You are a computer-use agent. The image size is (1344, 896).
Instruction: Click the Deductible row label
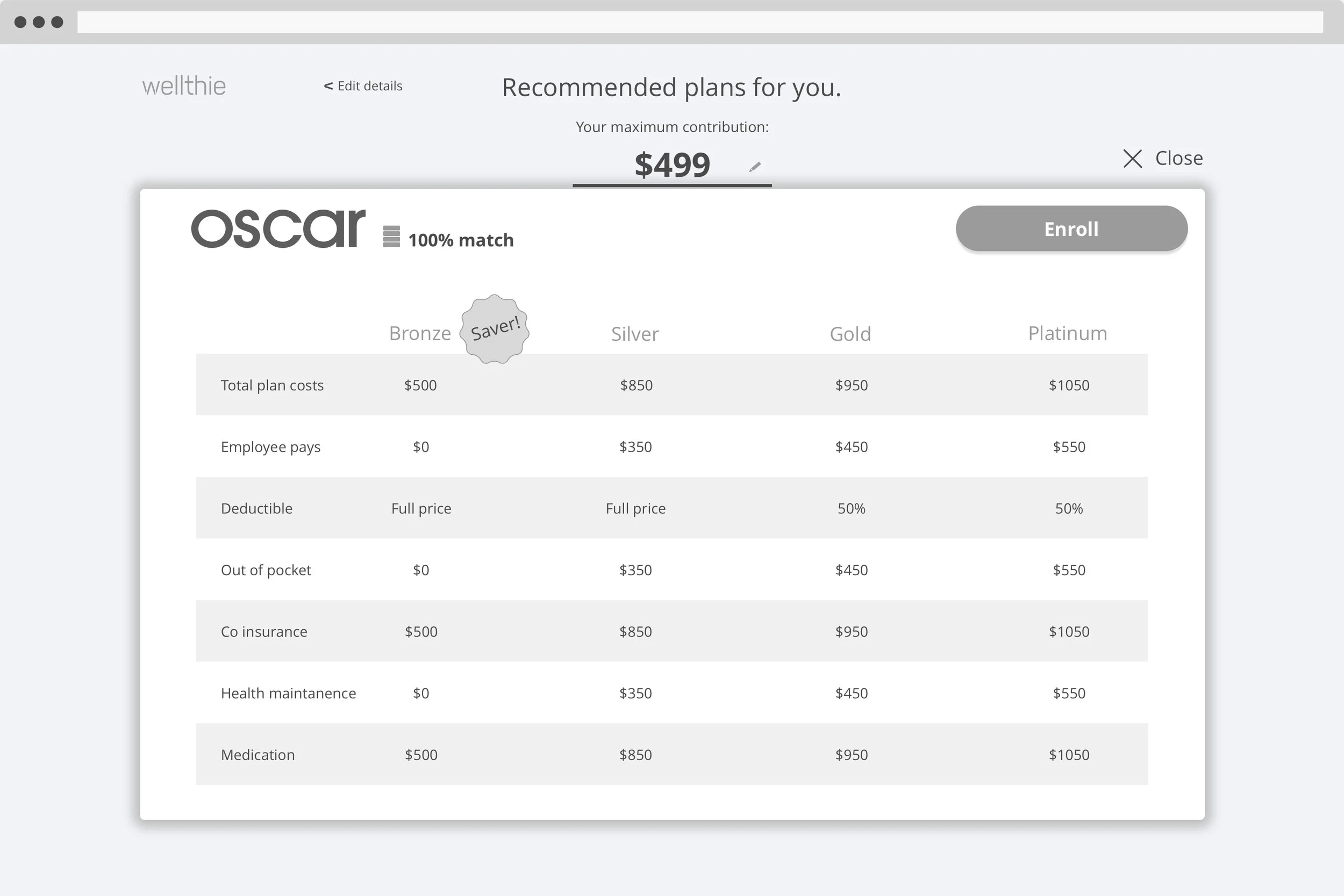[256, 508]
